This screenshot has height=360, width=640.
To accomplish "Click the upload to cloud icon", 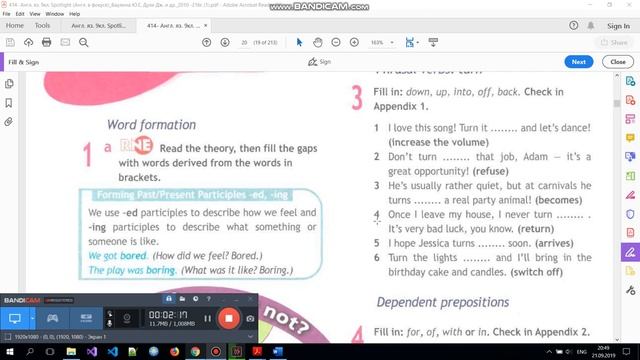I will click(x=28, y=42).
